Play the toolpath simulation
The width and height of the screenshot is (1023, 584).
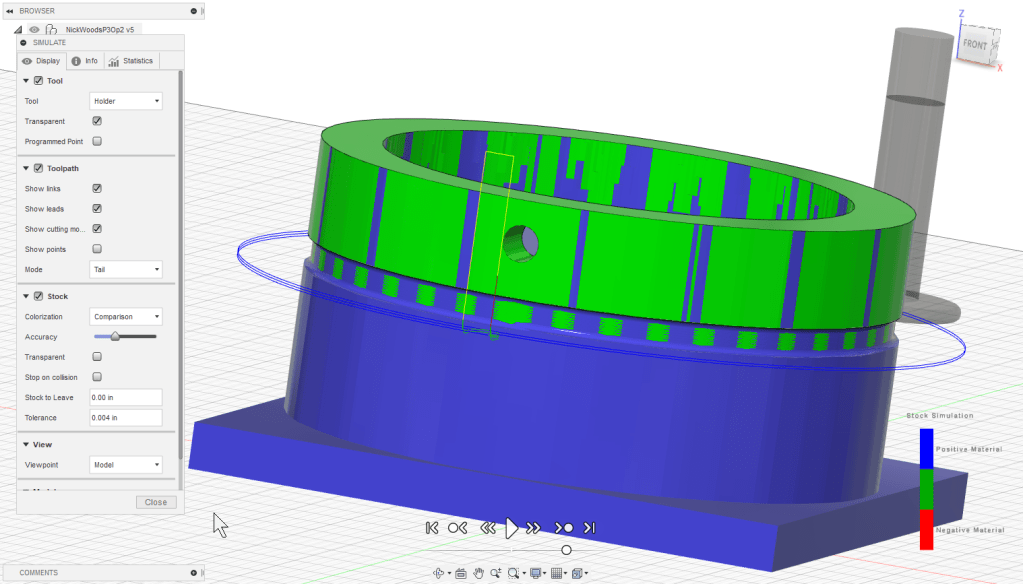point(512,528)
